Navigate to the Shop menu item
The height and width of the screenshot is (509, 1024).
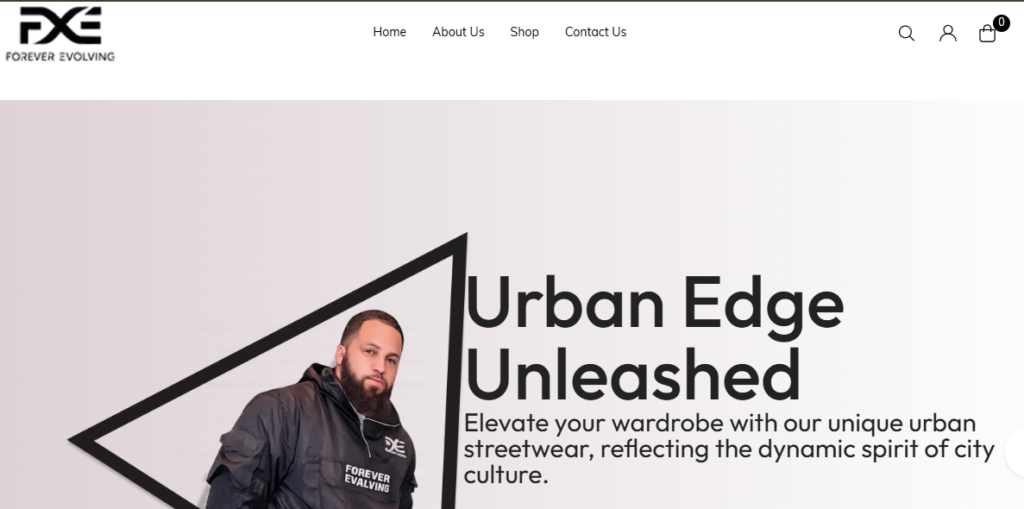pos(524,32)
